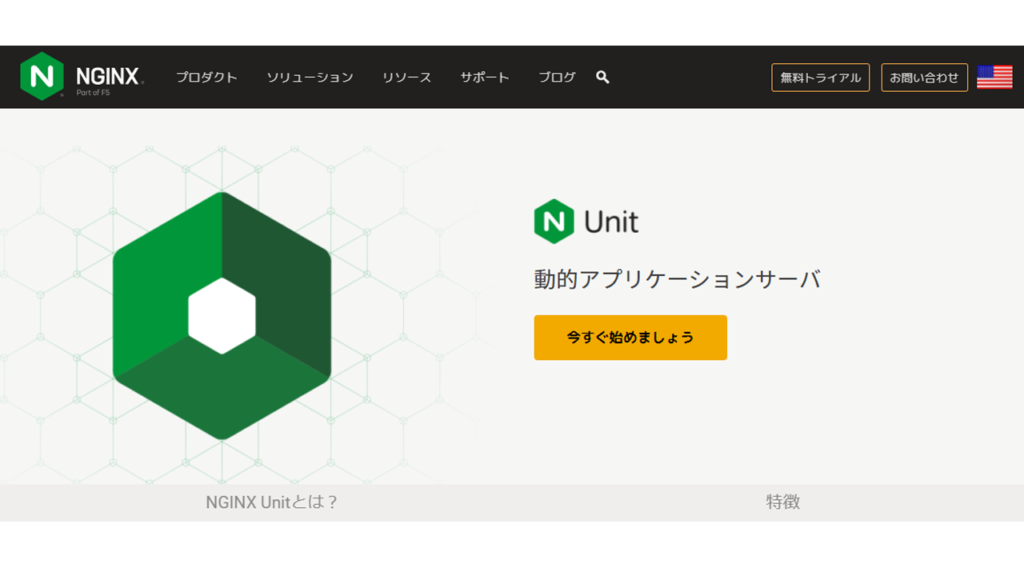The image size is (1024, 576).
Task: Open the search with the magnifier icon
Action: tap(601, 76)
